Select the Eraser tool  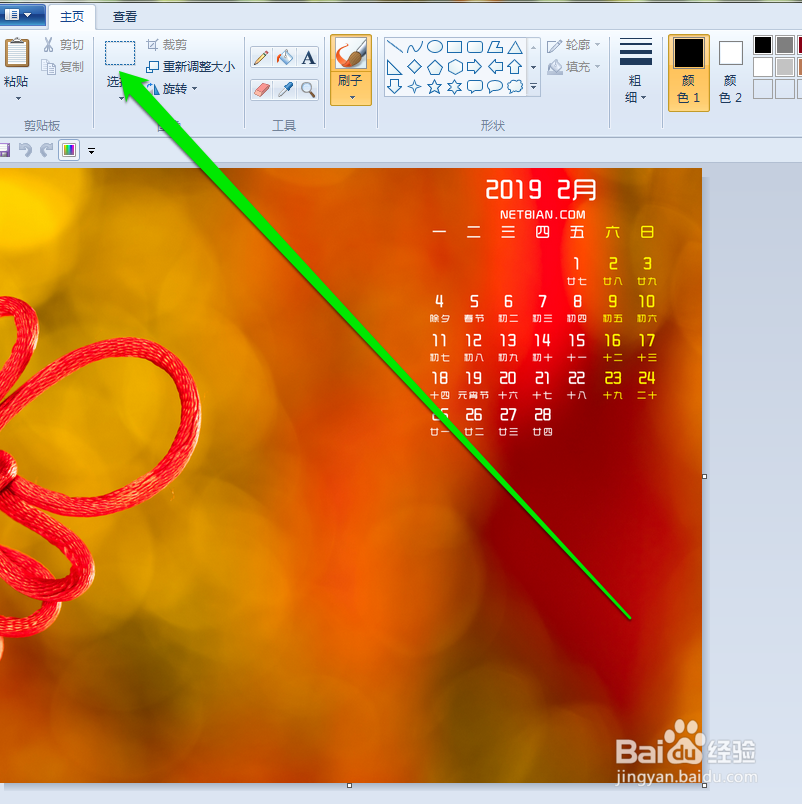261,90
